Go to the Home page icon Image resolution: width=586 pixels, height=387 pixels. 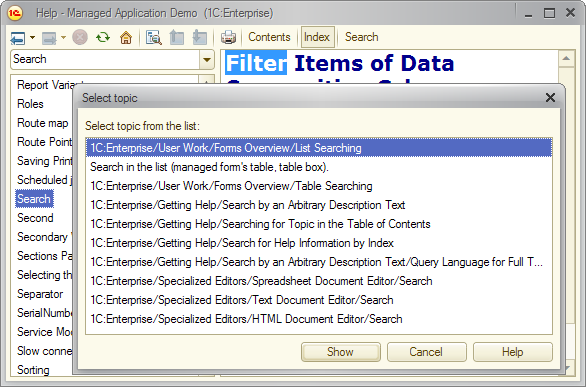pos(126,37)
